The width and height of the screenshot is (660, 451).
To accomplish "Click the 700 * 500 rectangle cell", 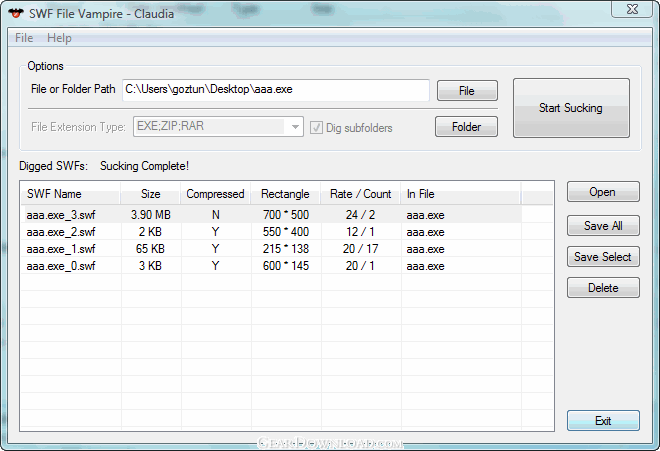I will pyautogui.click(x=286, y=215).
